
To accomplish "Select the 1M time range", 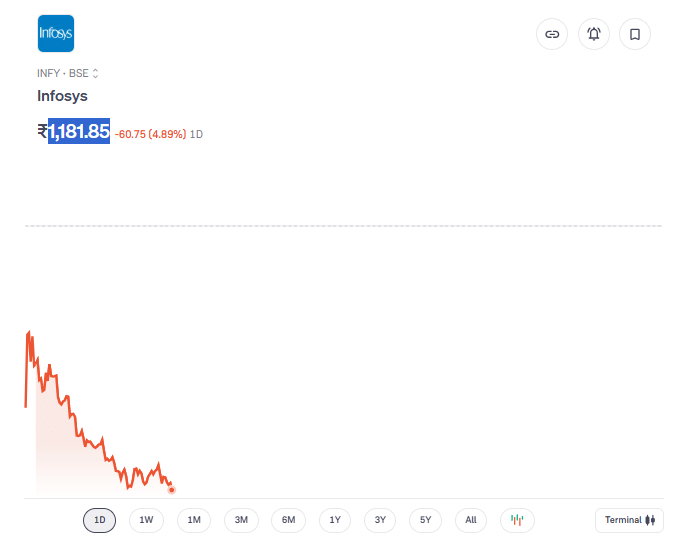I will click(194, 520).
